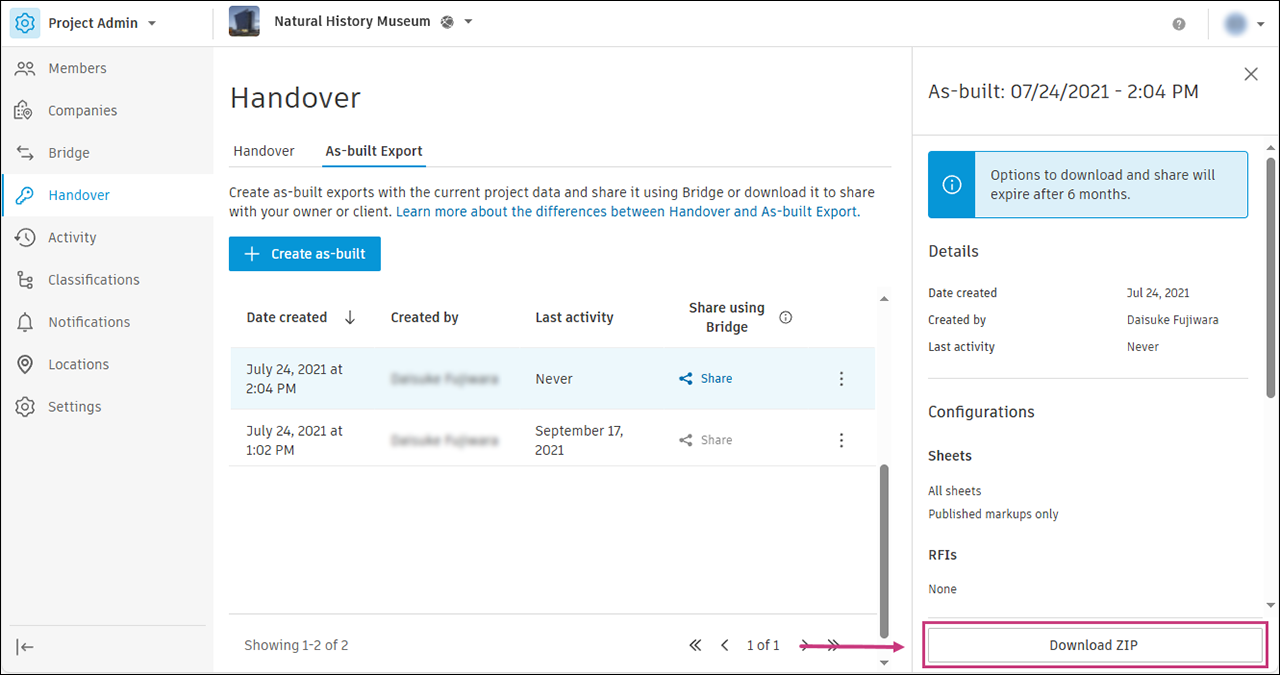Close the As-built details panel
The height and width of the screenshot is (675, 1280).
(x=1250, y=74)
